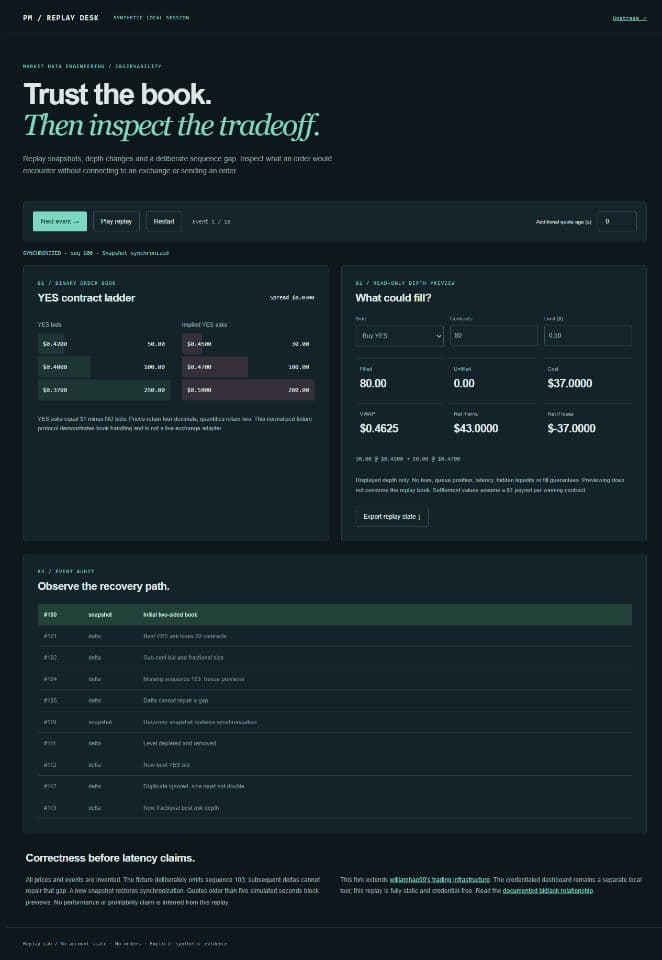Select row #105 delta cannot repair a gap
This screenshot has width=662, height=960.
pos(334,700)
